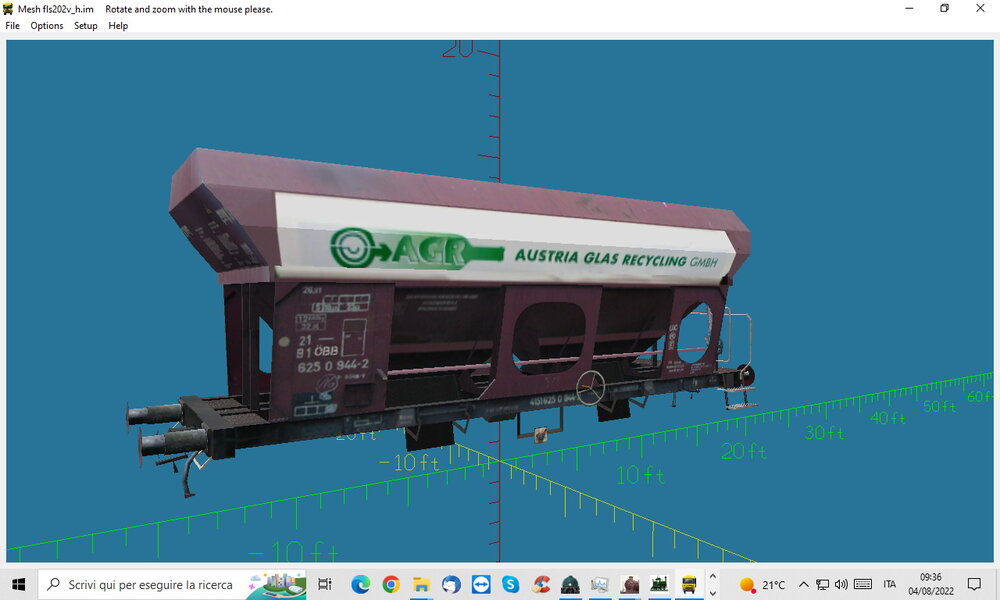The image size is (1000, 600).
Task: Minimize the mesh viewer window
Action: click(x=909, y=8)
